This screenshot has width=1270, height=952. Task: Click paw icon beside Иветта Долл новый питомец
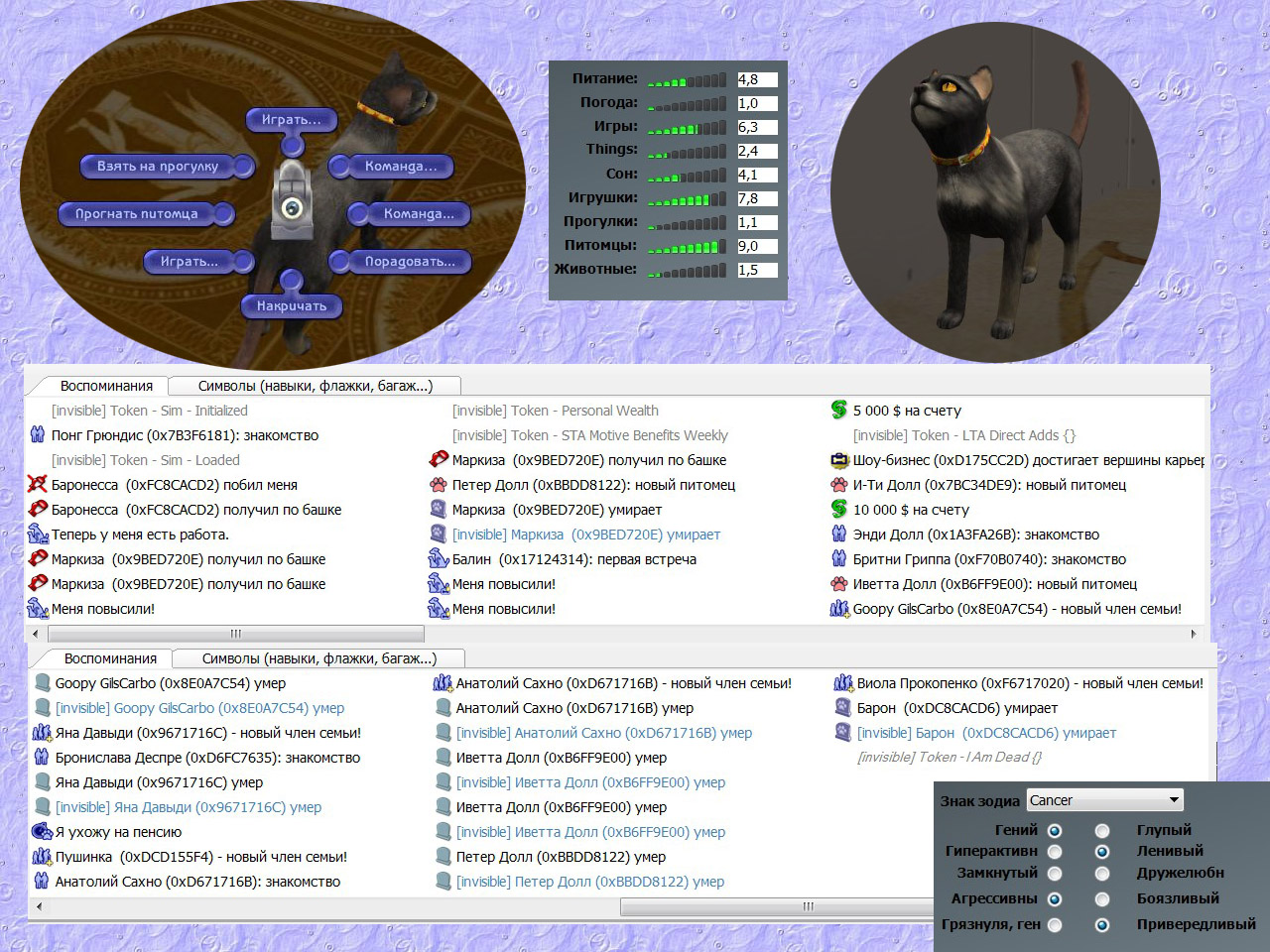click(x=839, y=584)
